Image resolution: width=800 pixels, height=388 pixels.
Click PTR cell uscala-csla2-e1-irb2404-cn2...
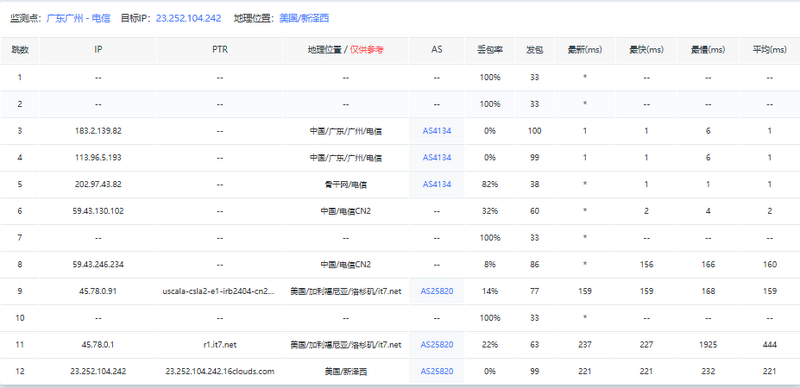point(219,291)
